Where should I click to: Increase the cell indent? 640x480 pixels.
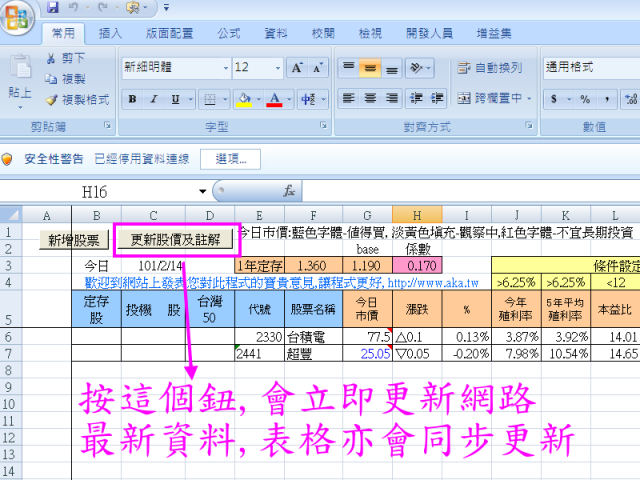pos(437,98)
